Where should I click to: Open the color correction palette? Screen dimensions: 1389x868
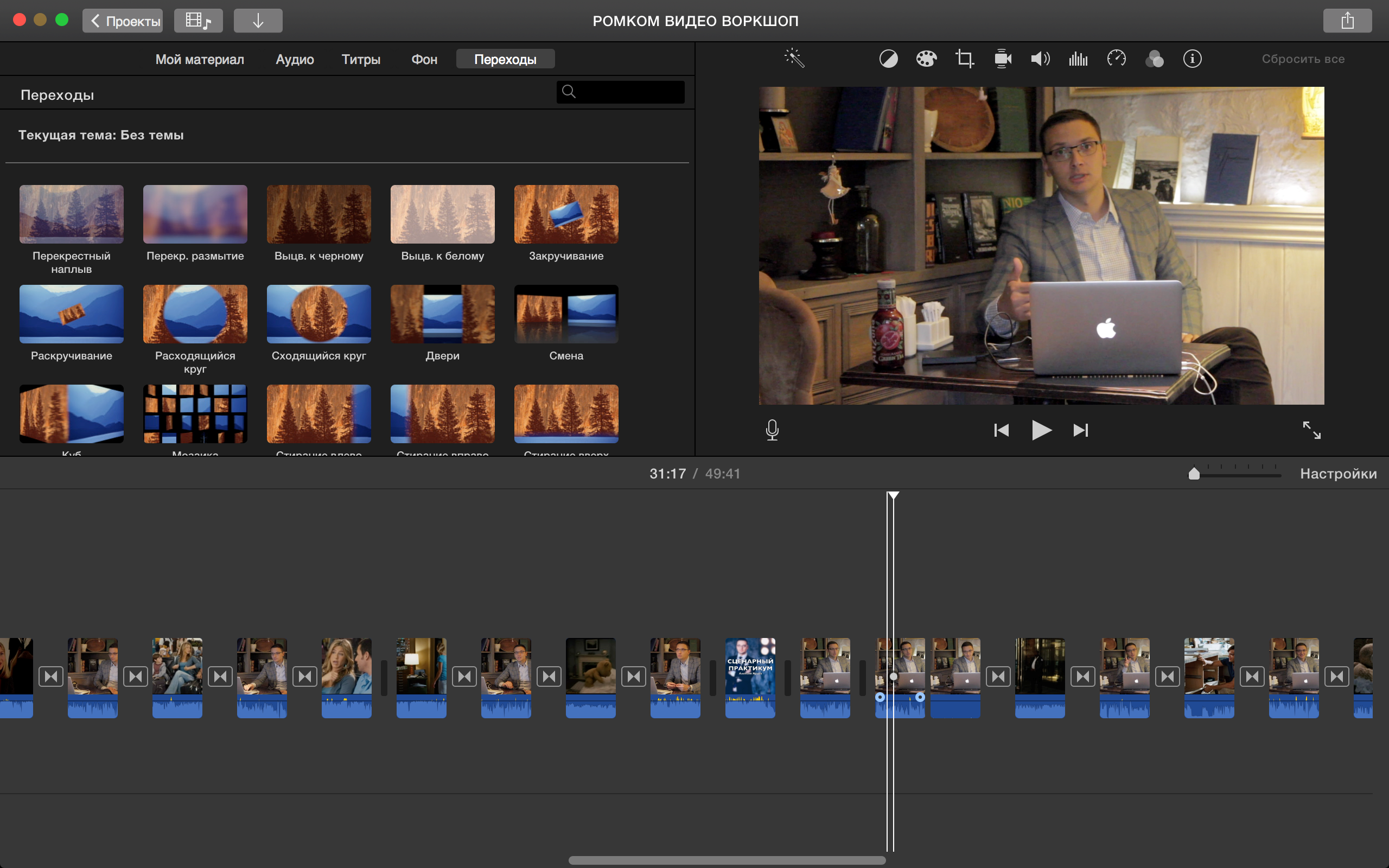pyautogui.click(x=926, y=59)
